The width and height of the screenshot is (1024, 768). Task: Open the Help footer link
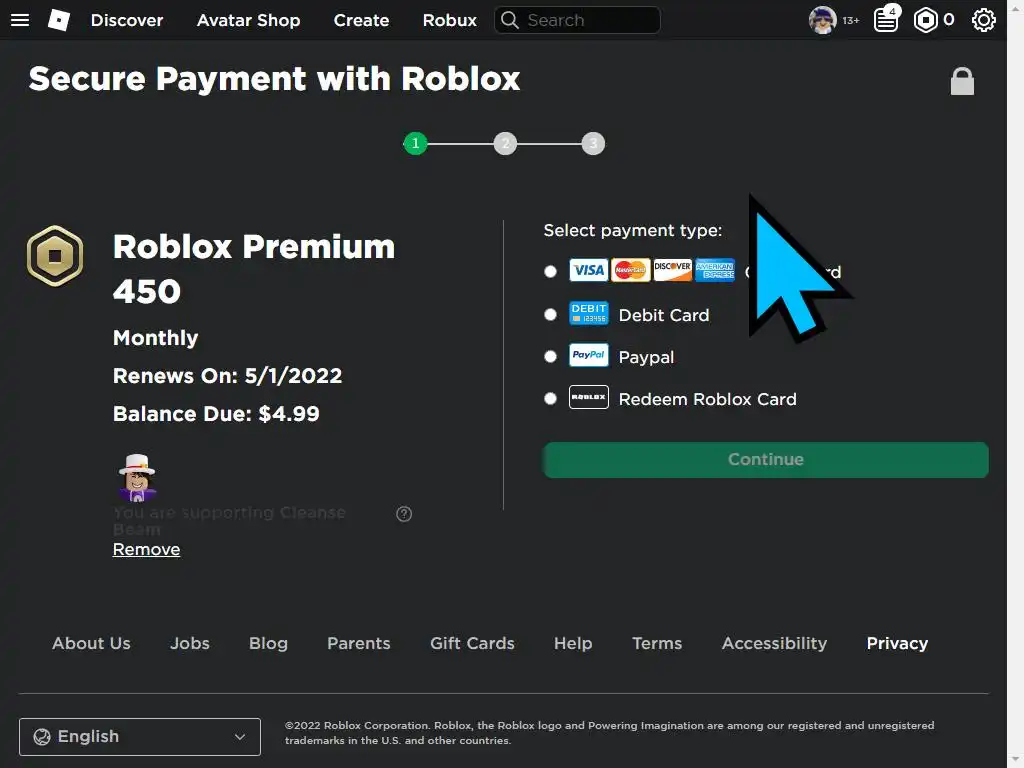coord(573,643)
